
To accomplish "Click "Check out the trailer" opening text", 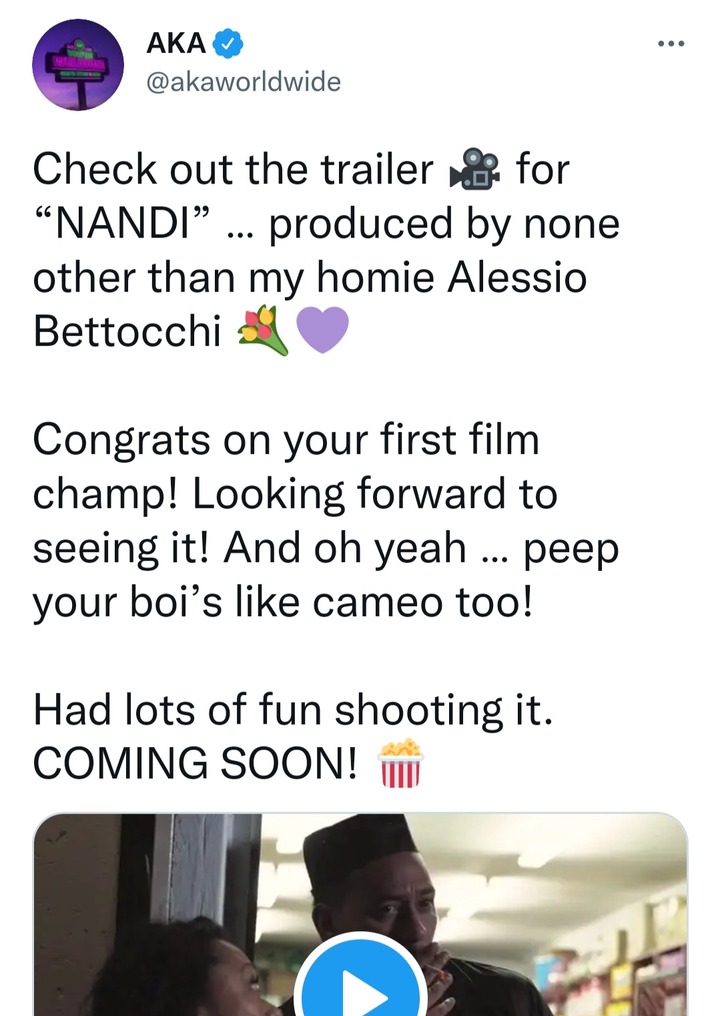I will pos(233,169).
